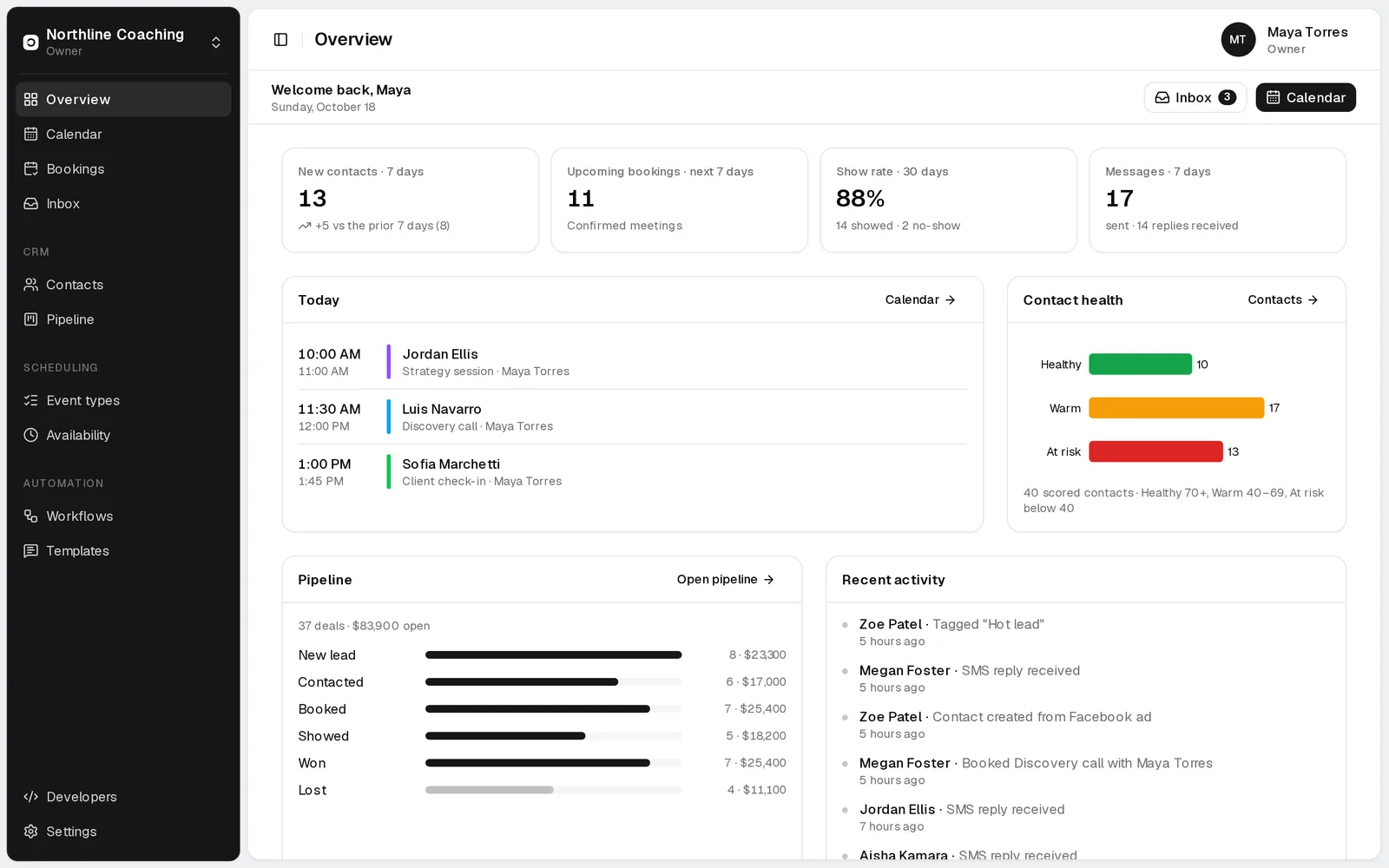Image resolution: width=1389 pixels, height=868 pixels.
Task: Open New contacts 7 days card
Action: [410, 200]
